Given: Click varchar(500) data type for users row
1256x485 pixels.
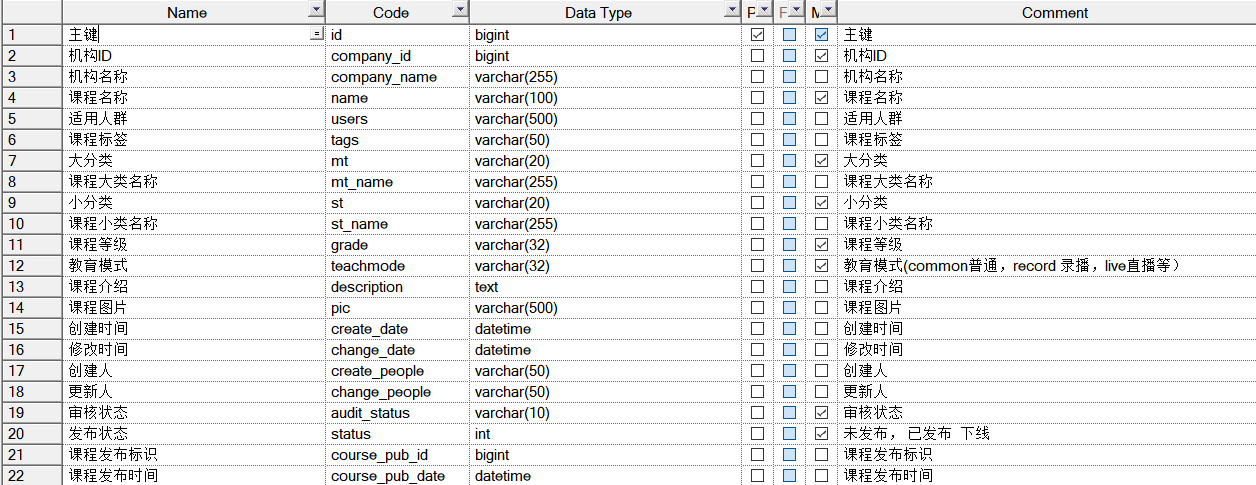Looking at the screenshot, I should (x=607, y=119).
